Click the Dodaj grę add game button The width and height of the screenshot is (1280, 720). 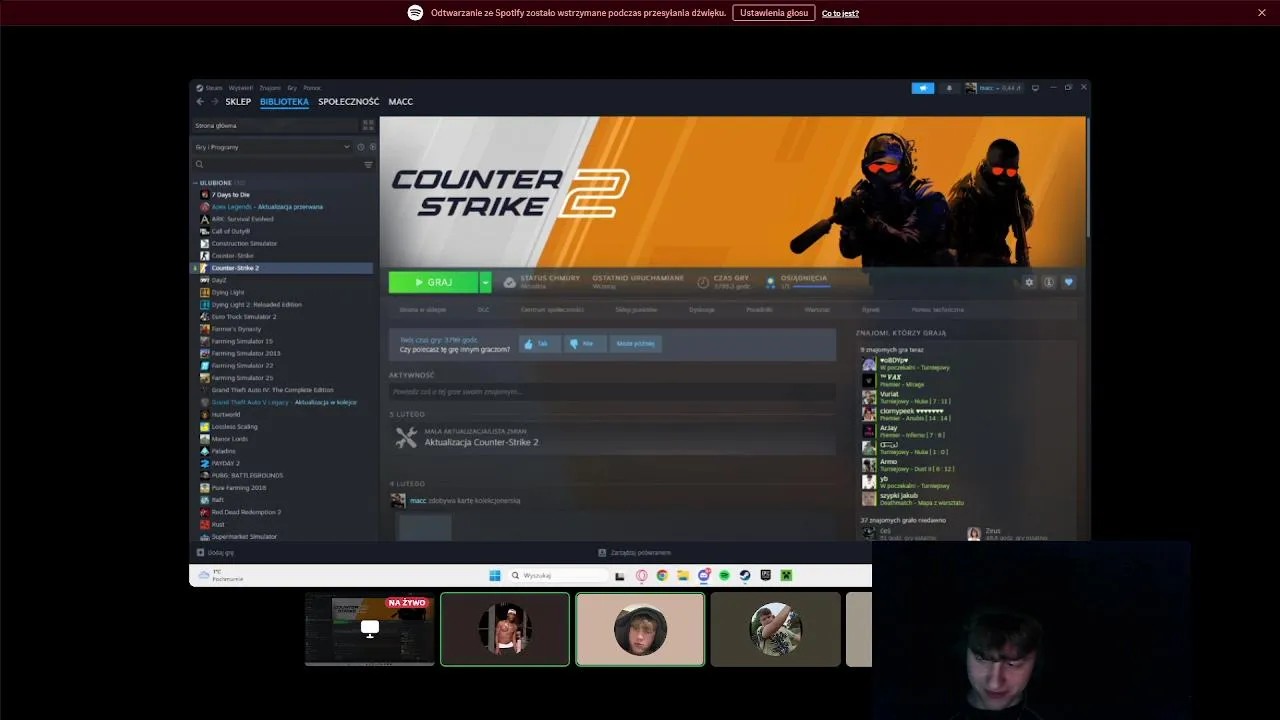[216, 553]
